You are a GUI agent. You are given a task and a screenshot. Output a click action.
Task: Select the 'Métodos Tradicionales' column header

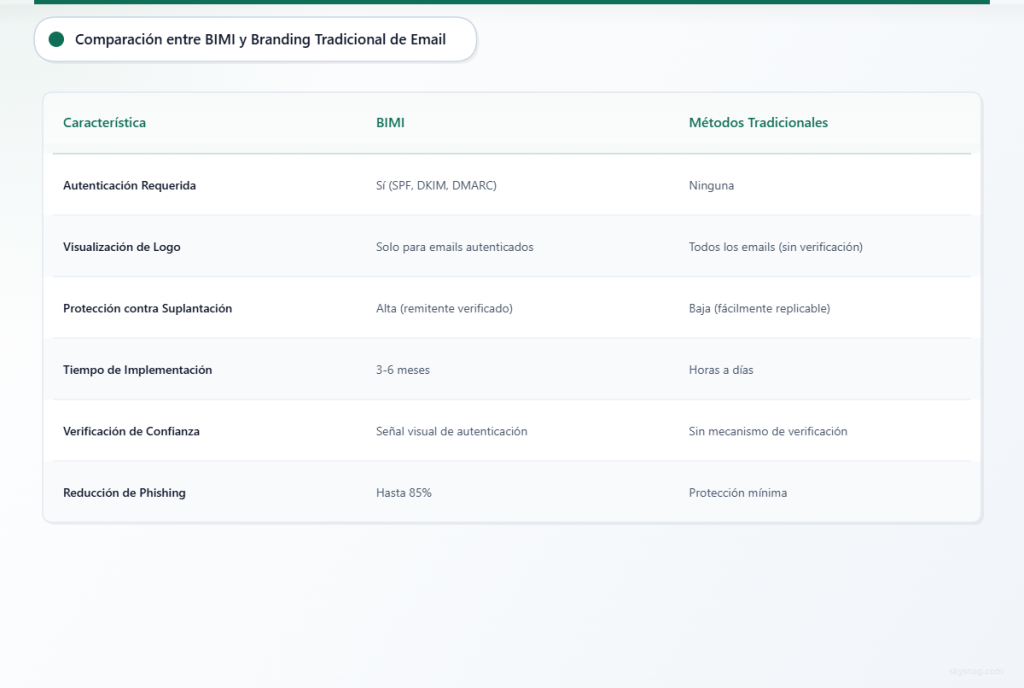point(758,123)
